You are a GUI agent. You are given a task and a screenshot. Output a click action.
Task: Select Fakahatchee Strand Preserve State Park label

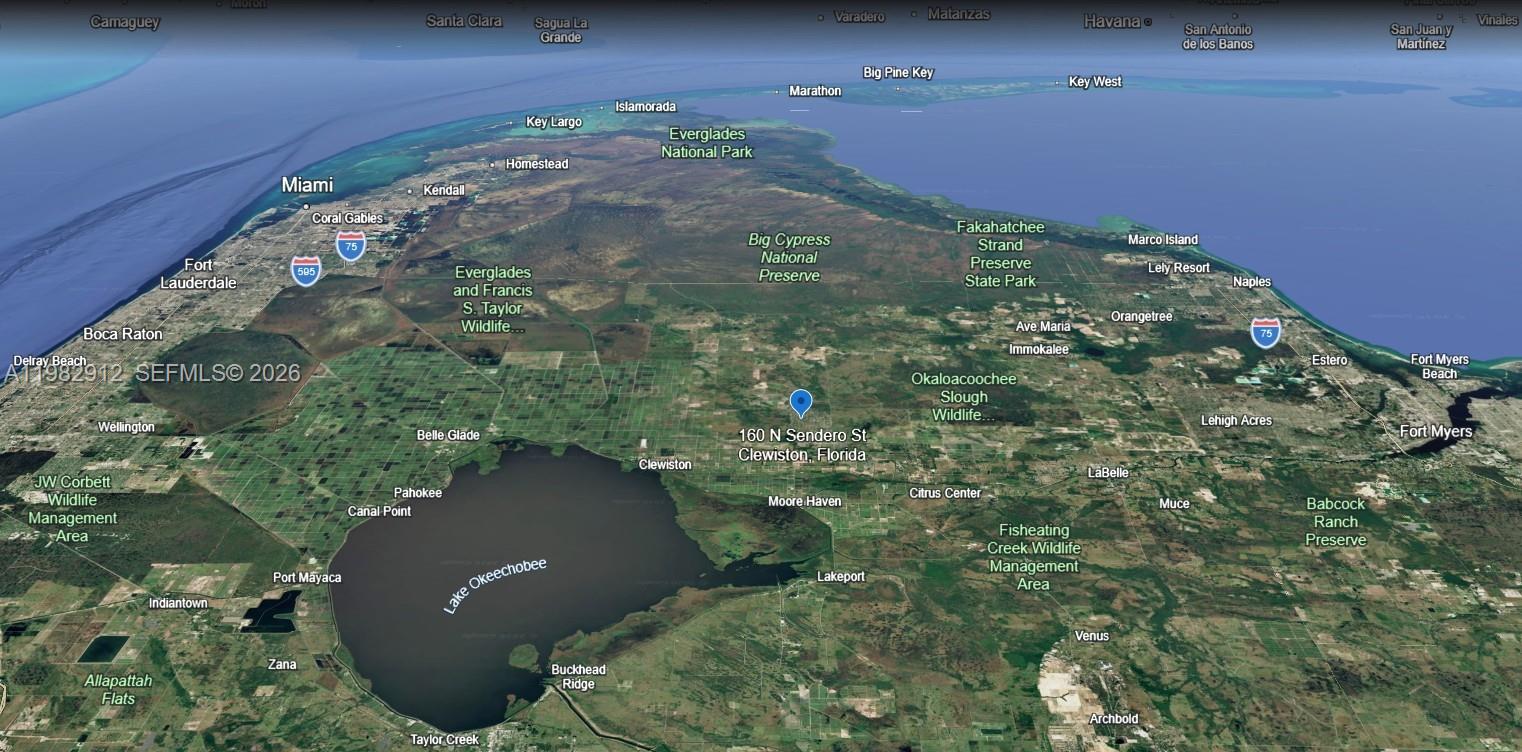(1000, 254)
